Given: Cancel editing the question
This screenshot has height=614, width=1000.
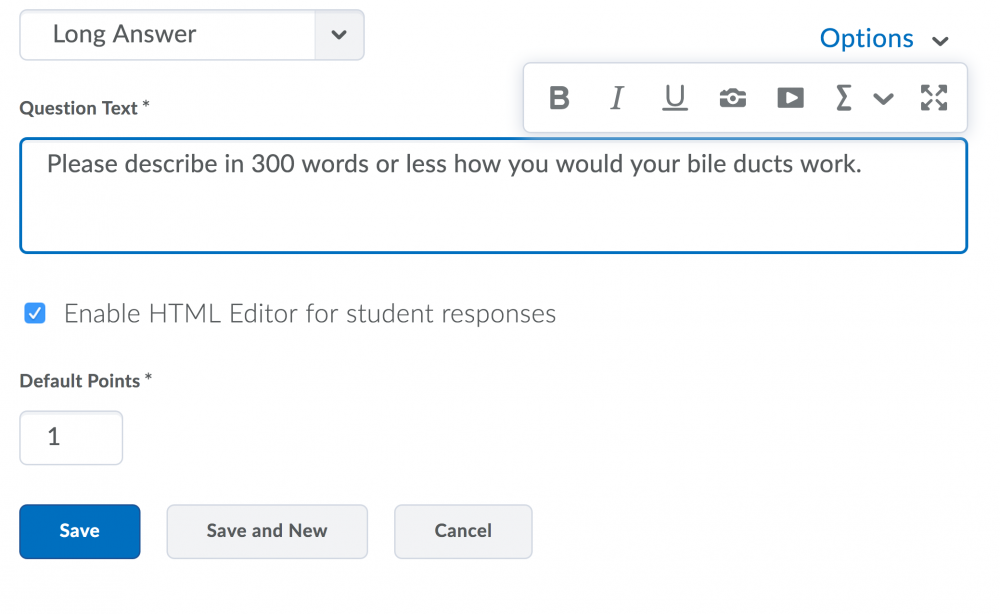Looking at the screenshot, I should tap(462, 531).
